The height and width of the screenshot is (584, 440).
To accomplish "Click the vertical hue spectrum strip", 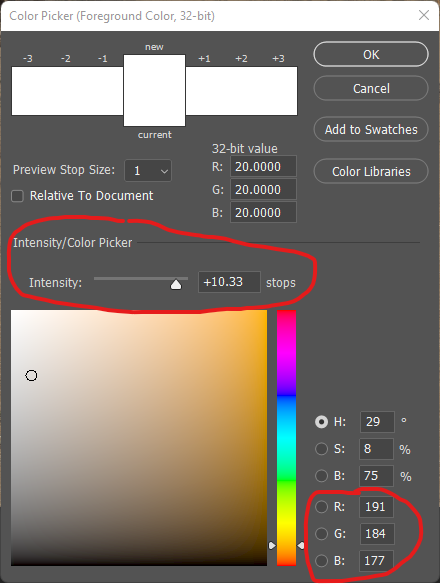I will click(287, 438).
